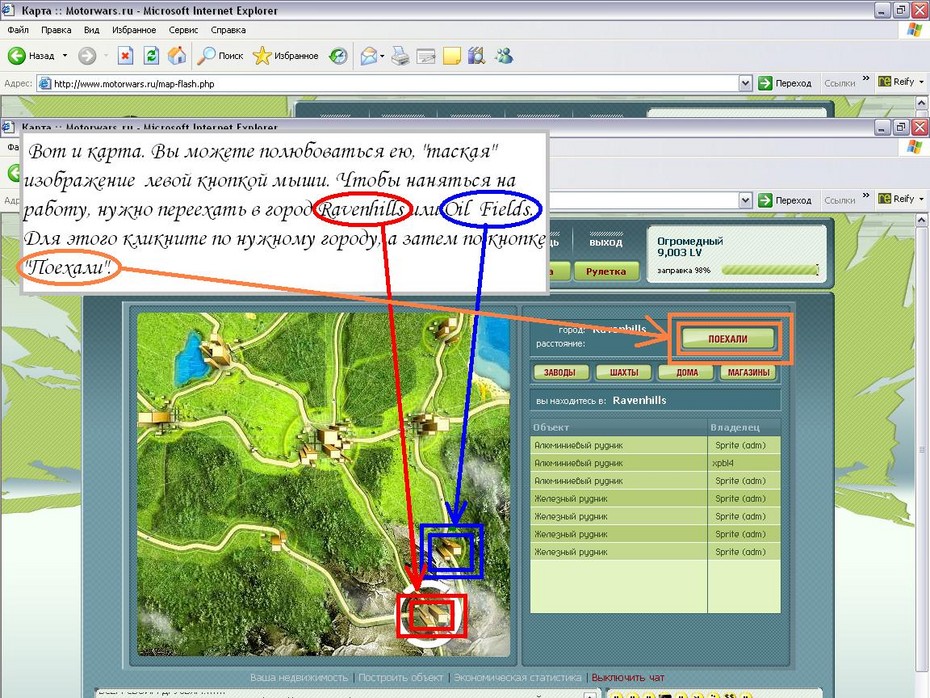Click the page icon in the address field
The height and width of the screenshot is (698, 930).
tap(44, 84)
